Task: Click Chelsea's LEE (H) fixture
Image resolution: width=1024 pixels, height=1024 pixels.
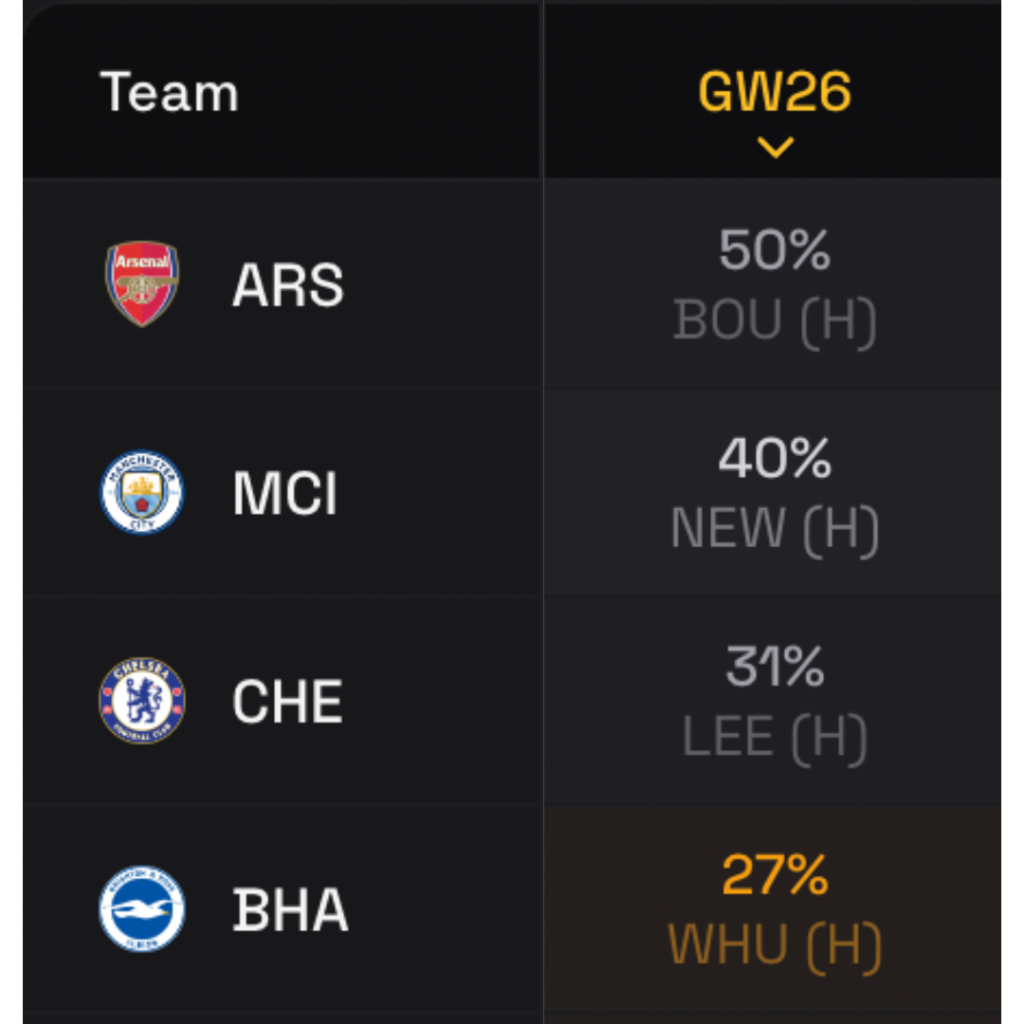Action: (x=775, y=737)
